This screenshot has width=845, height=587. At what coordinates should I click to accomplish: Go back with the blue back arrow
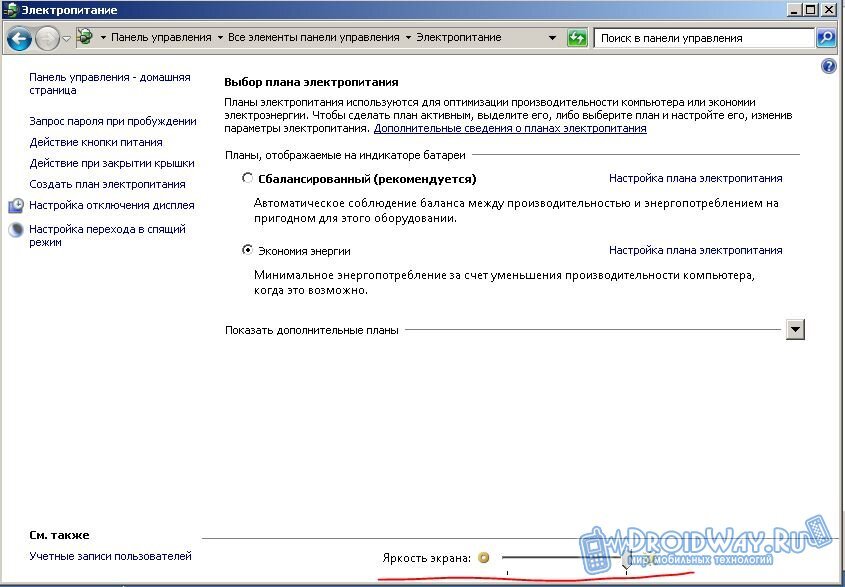tap(19, 38)
